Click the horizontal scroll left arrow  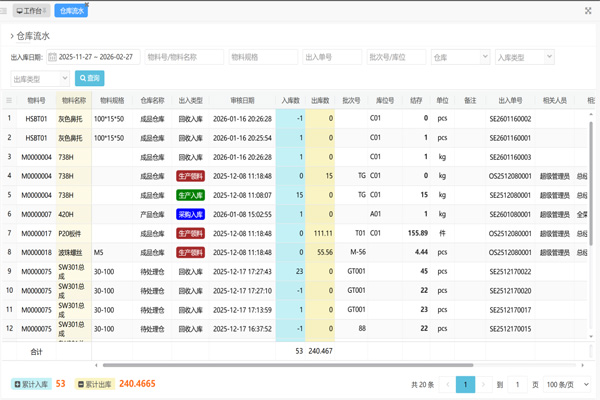click(96, 365)
